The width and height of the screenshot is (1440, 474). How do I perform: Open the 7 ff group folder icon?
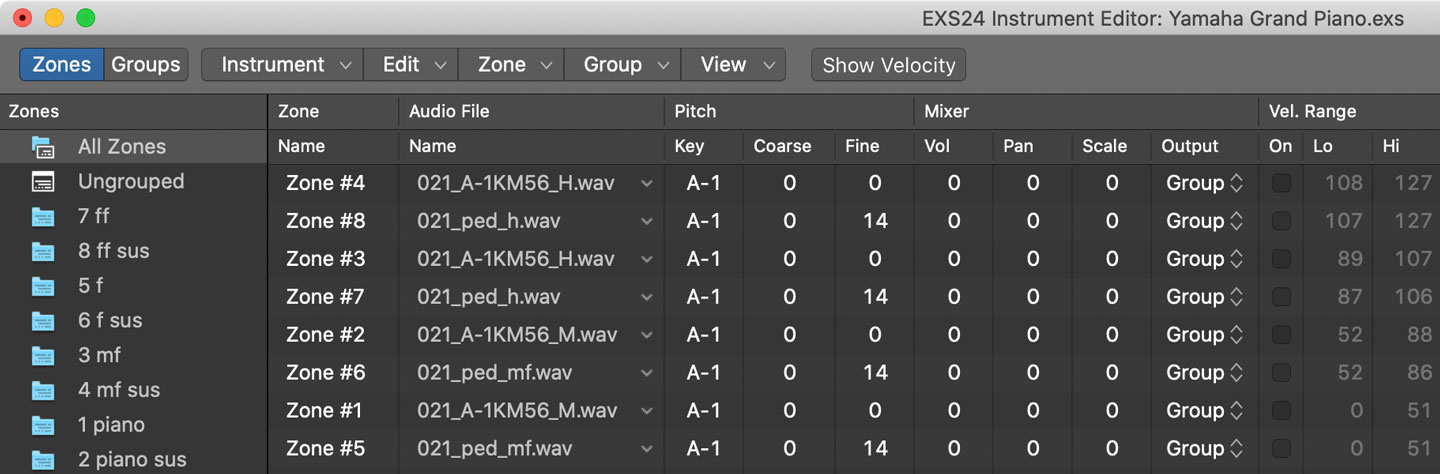pyautogui.click(x=42, y=216)
